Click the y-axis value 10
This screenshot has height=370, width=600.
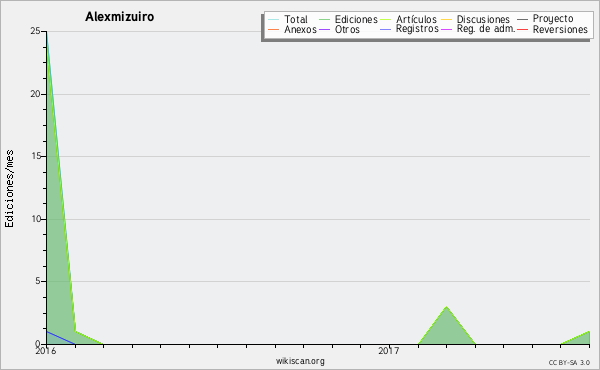click(35, 219)
